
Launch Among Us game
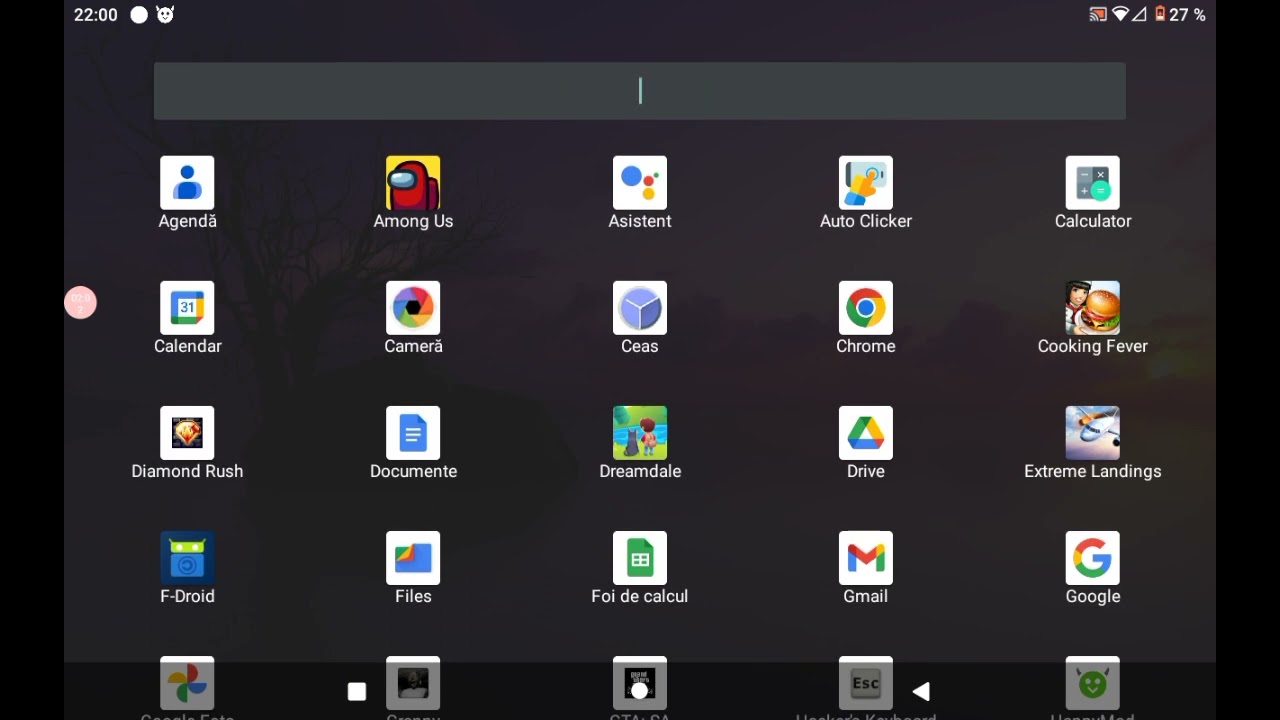click(x=413, y=183)
